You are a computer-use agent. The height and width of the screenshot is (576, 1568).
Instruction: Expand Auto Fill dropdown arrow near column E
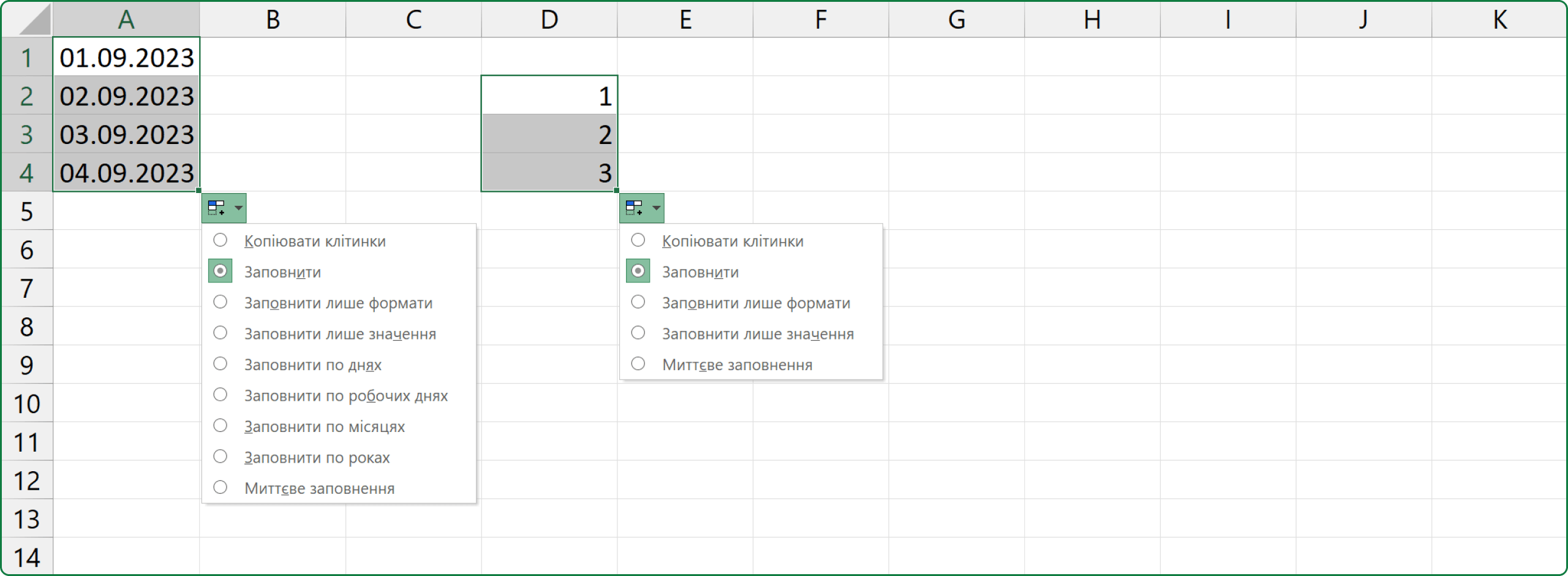(657, 208)
